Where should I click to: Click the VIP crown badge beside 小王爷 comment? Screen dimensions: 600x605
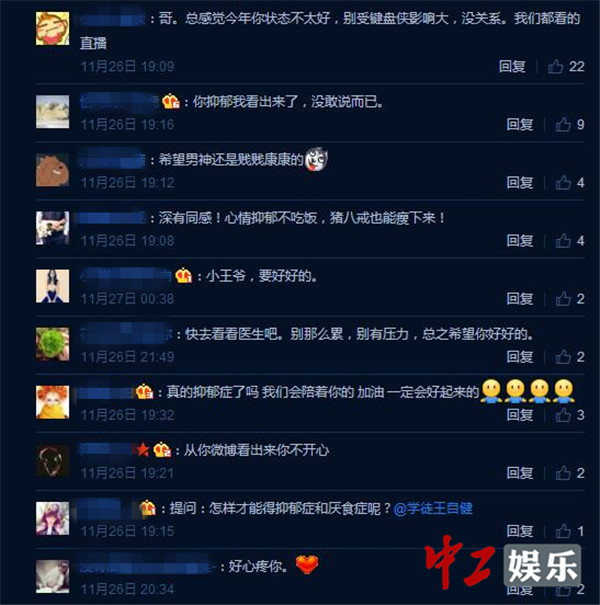183,276
